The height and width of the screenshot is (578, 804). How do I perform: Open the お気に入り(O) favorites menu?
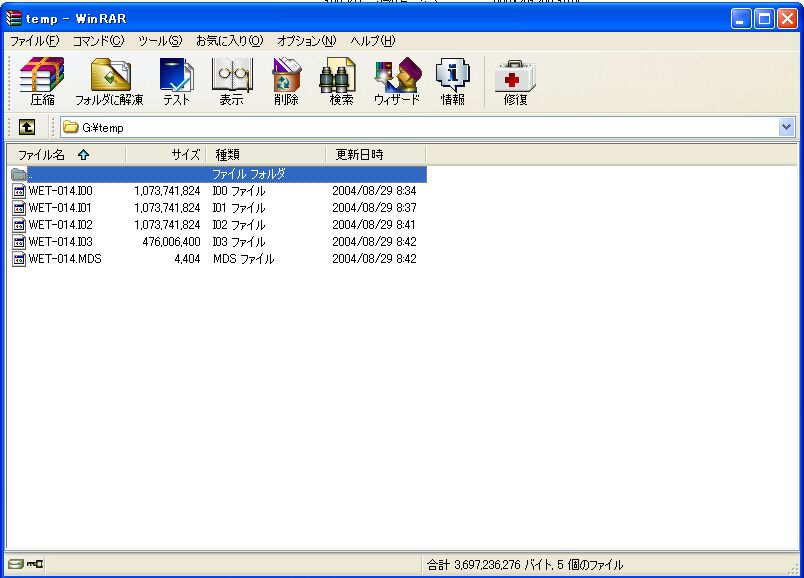[230, 41]
